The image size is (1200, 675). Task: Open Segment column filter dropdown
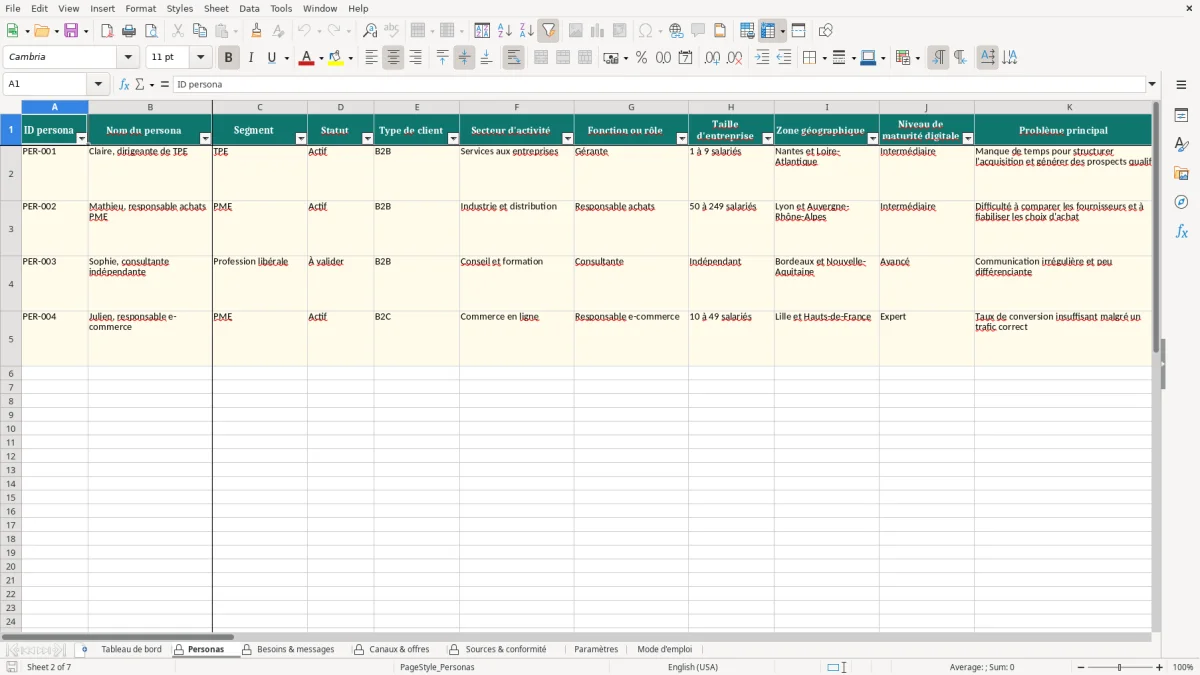click(301, 138)
